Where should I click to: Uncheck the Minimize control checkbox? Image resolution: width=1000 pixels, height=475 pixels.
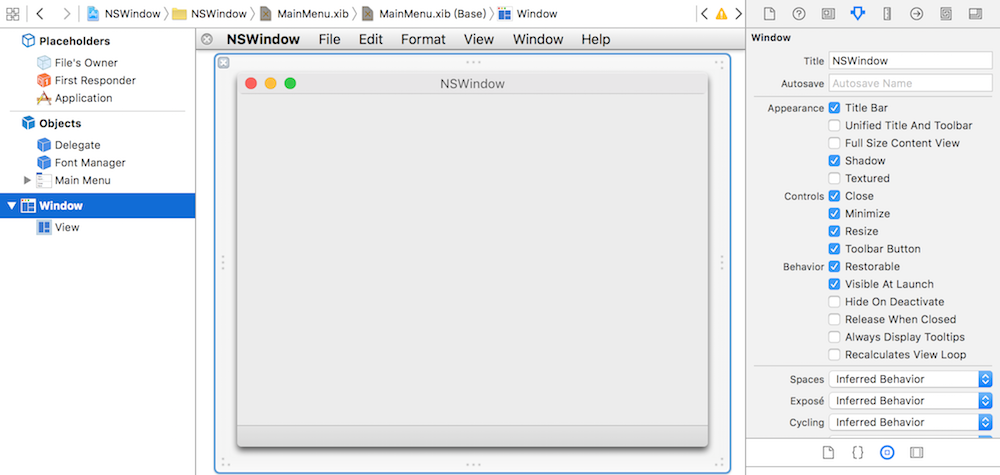(834, 214)
